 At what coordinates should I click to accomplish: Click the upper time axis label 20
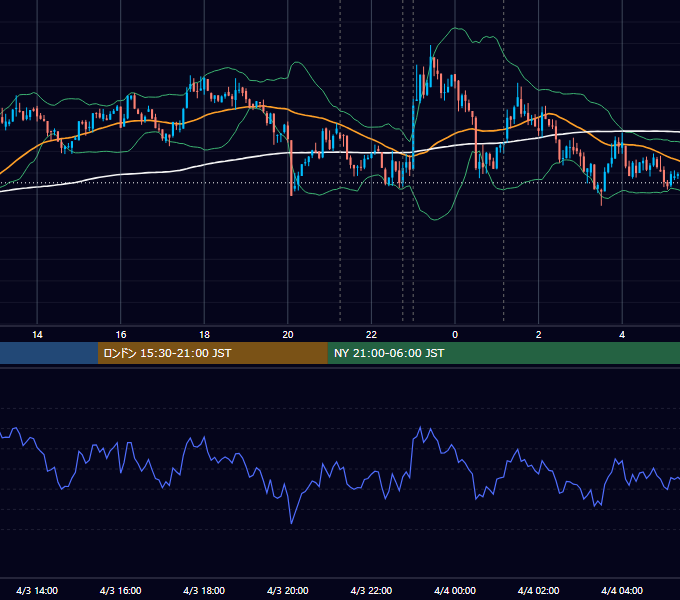(x=288, y=335)
